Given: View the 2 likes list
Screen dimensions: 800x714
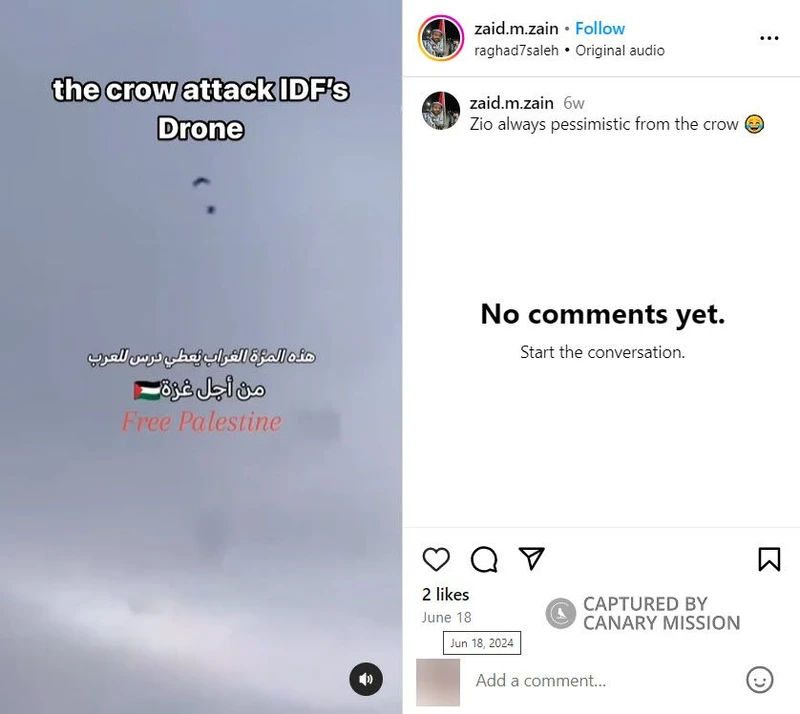Looking at the screenshot, I should (x=445, y=595).
